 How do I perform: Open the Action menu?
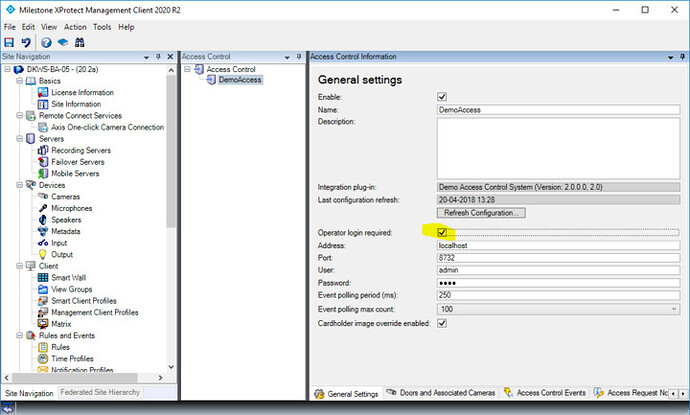(x=75, y=27)
